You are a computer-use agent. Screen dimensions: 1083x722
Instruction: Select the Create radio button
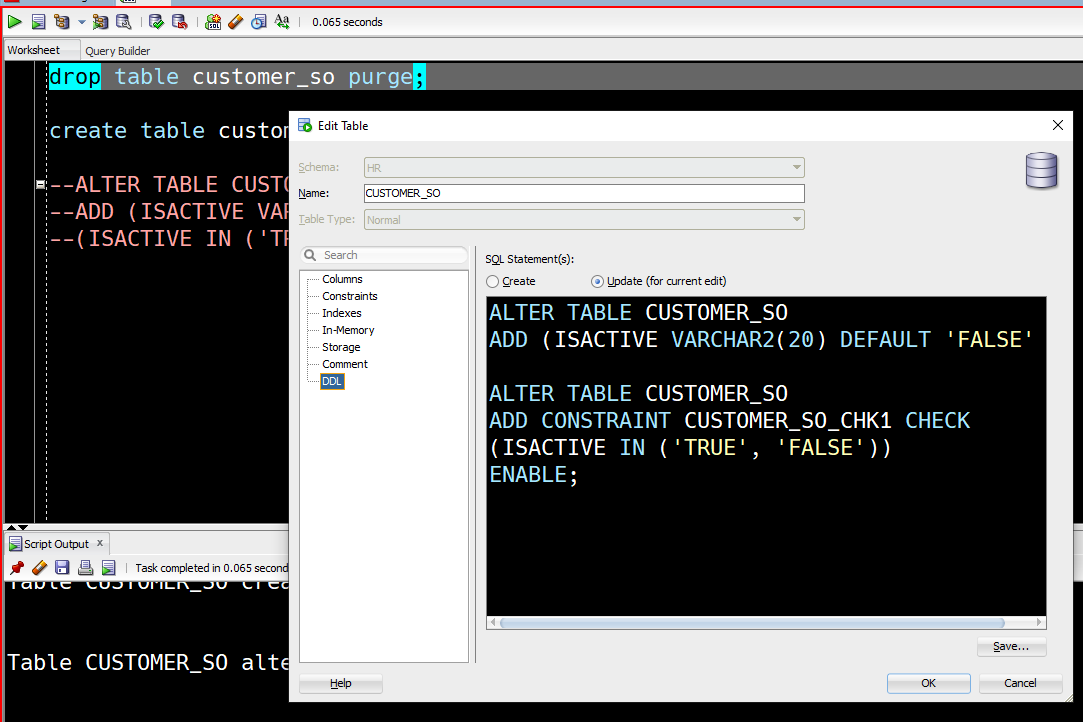pos(492,281)
